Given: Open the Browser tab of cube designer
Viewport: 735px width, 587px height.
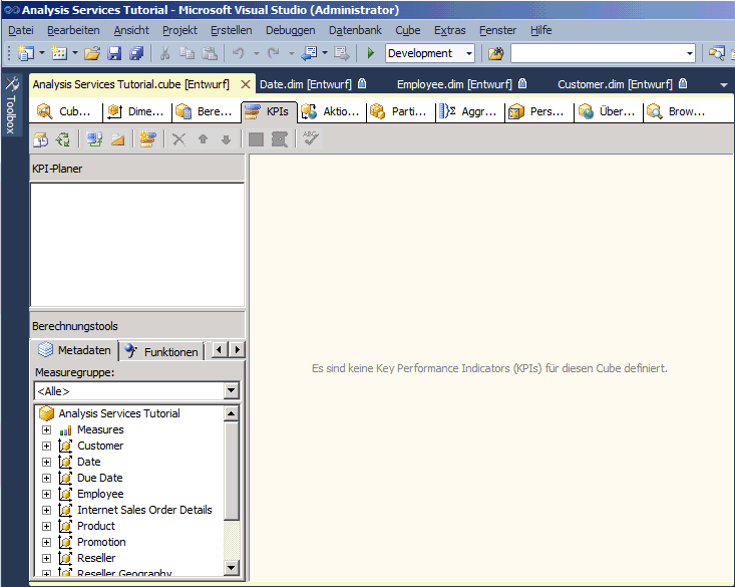Looking at the screenshot, I should [678, 111].
